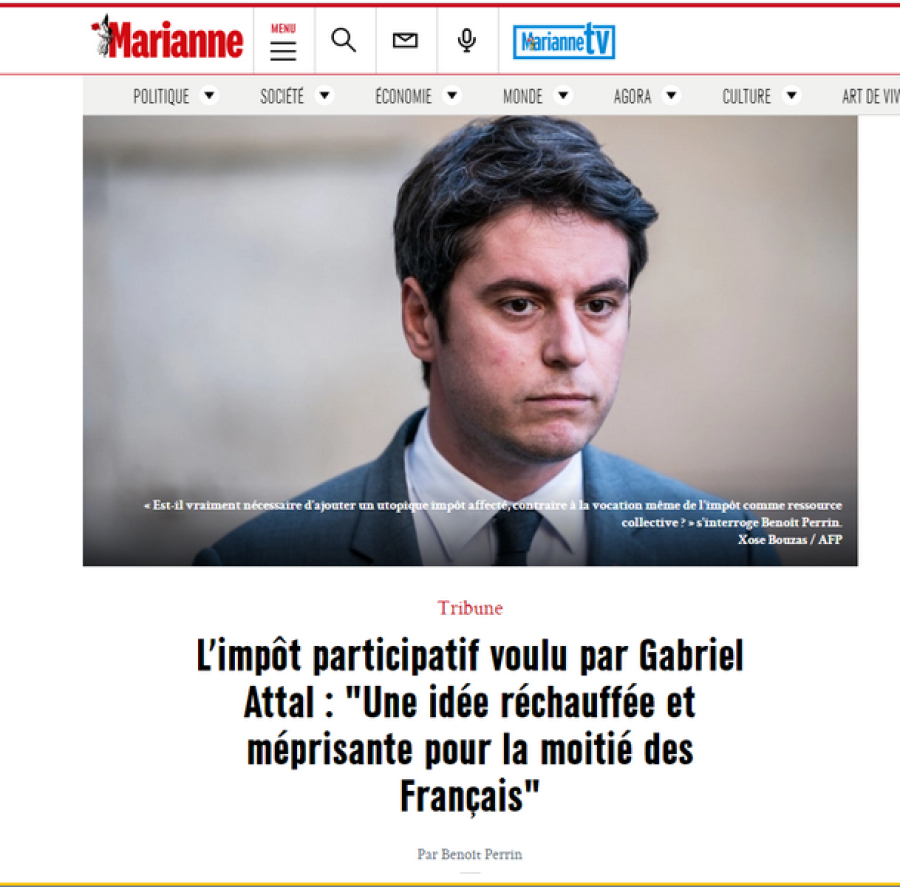This screenshot has height=887, width=900.
Task: Click the Tribune category link
Action: (x=470, y=608)
